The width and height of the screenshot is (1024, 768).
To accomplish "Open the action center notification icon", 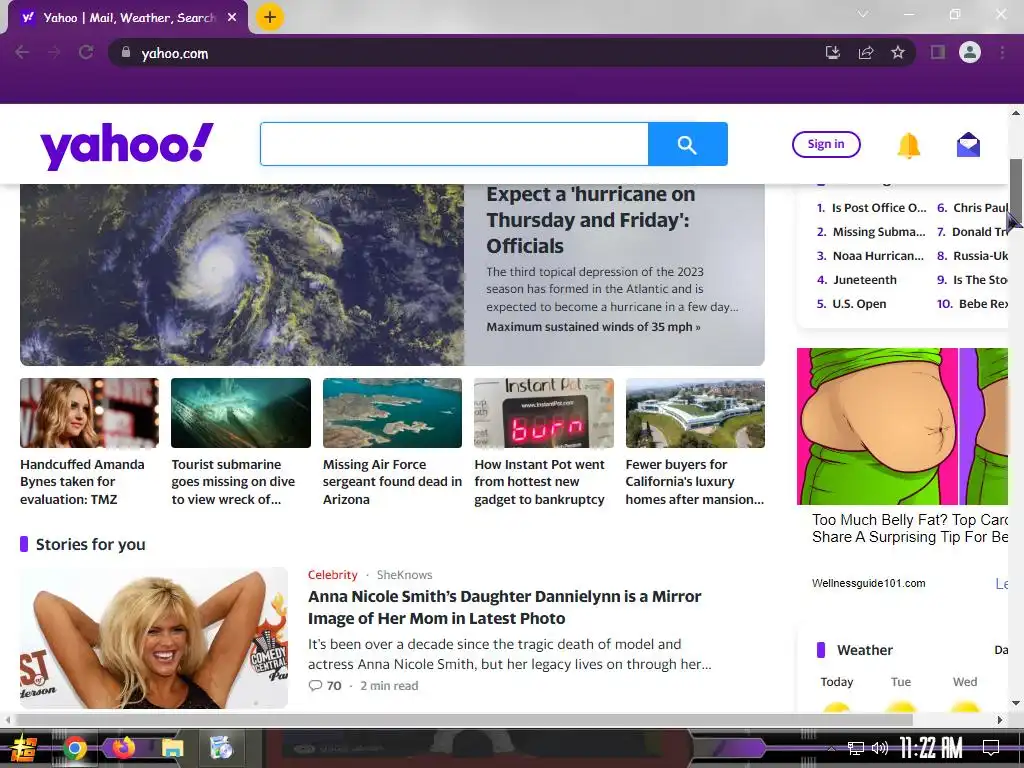I will (x=991, y=748).
